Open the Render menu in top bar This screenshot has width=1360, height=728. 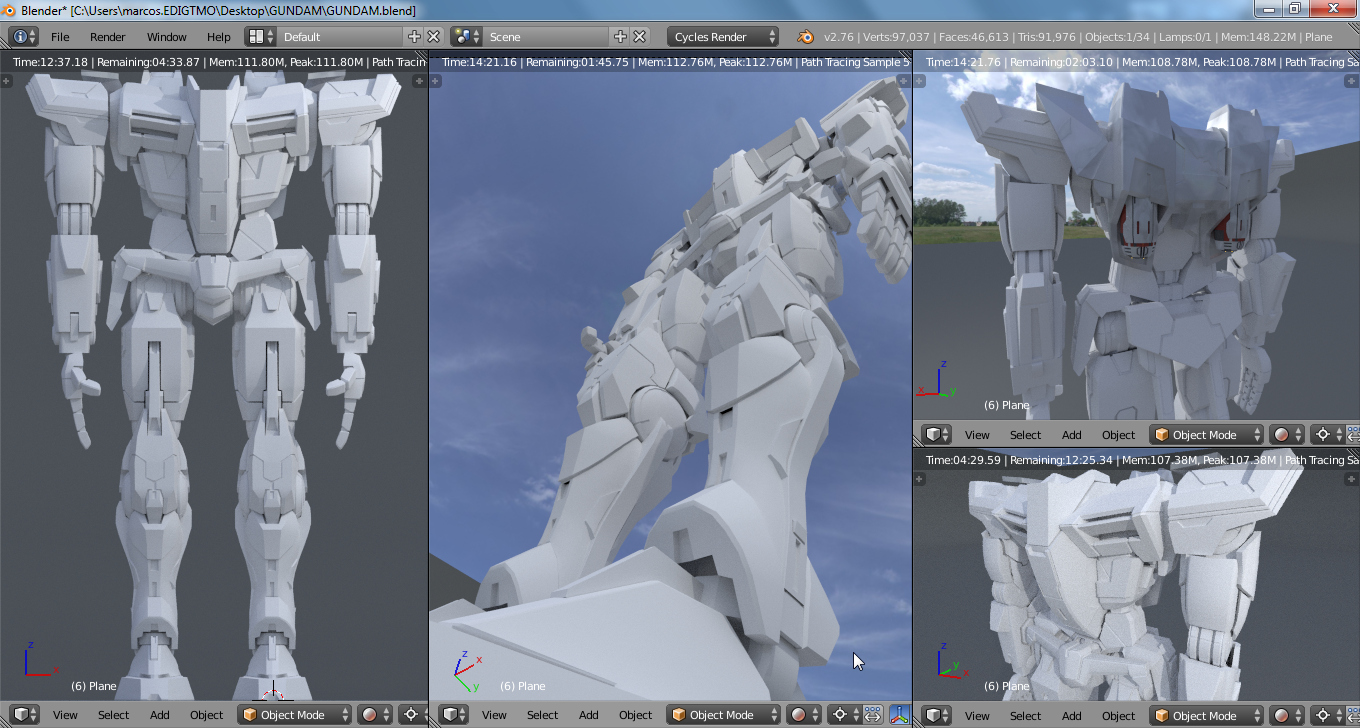pyautogui.click(x=108, y=37)
